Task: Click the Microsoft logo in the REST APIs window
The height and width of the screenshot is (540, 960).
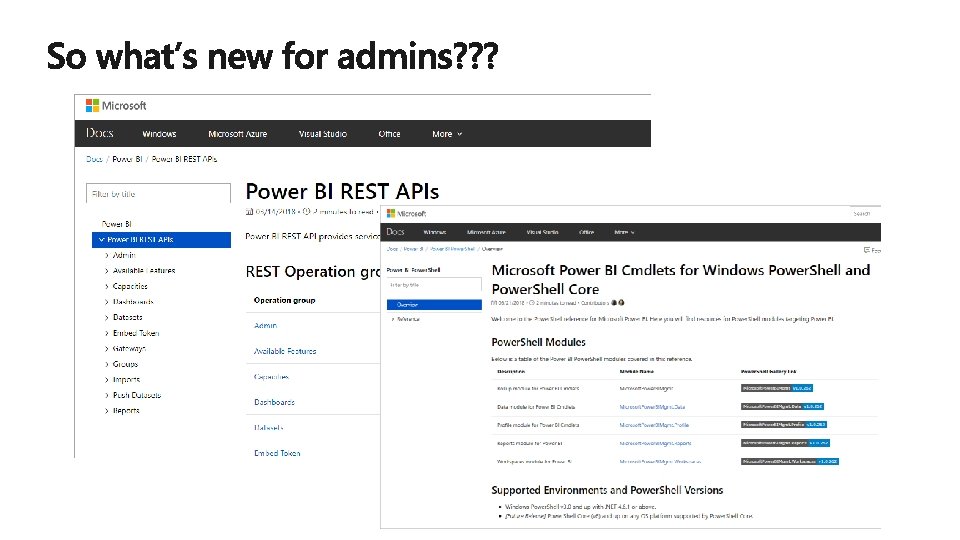Action: pyautogui.click(x=116, y=105)
